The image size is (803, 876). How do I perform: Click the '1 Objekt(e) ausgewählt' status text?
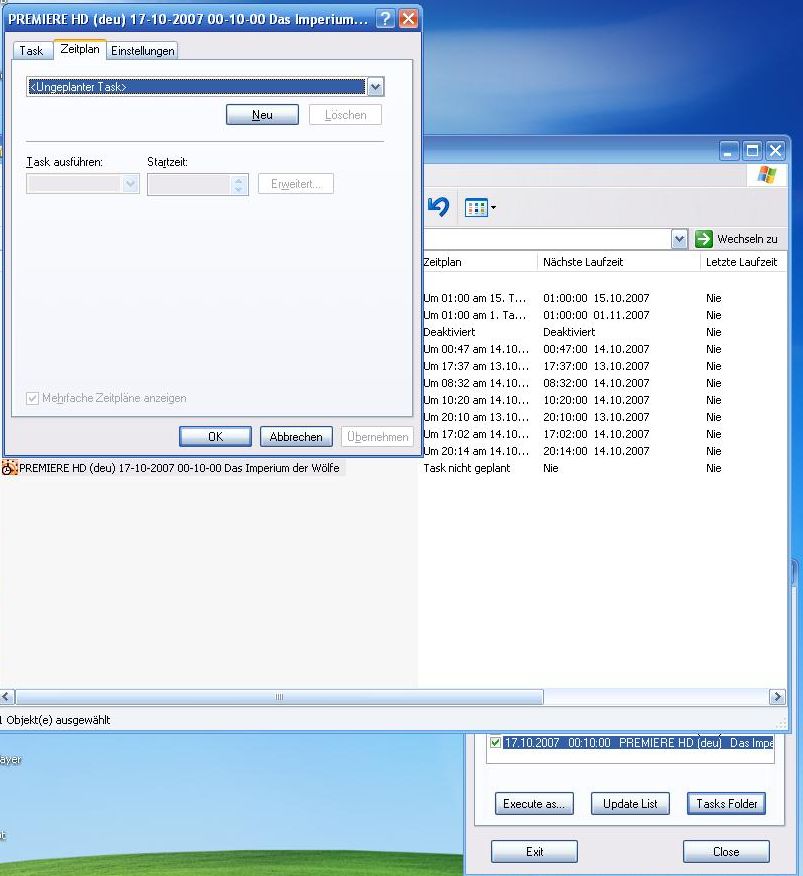[x=55, y=720]
